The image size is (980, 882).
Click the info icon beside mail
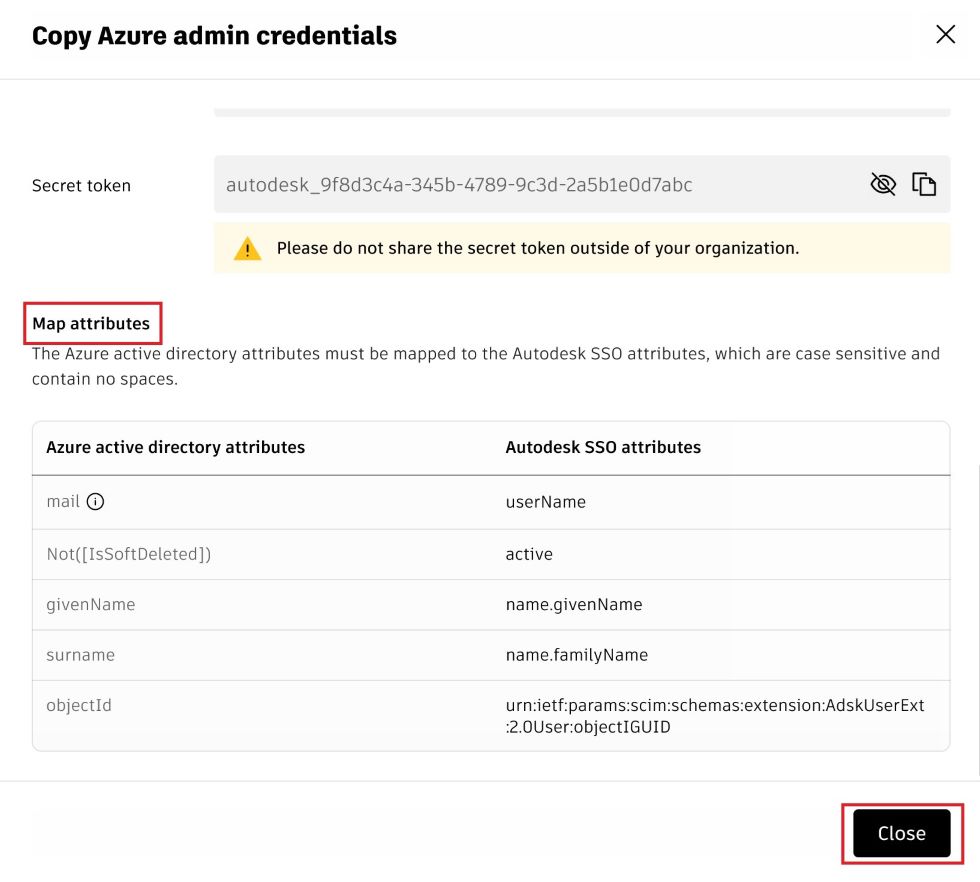[96, 502]
